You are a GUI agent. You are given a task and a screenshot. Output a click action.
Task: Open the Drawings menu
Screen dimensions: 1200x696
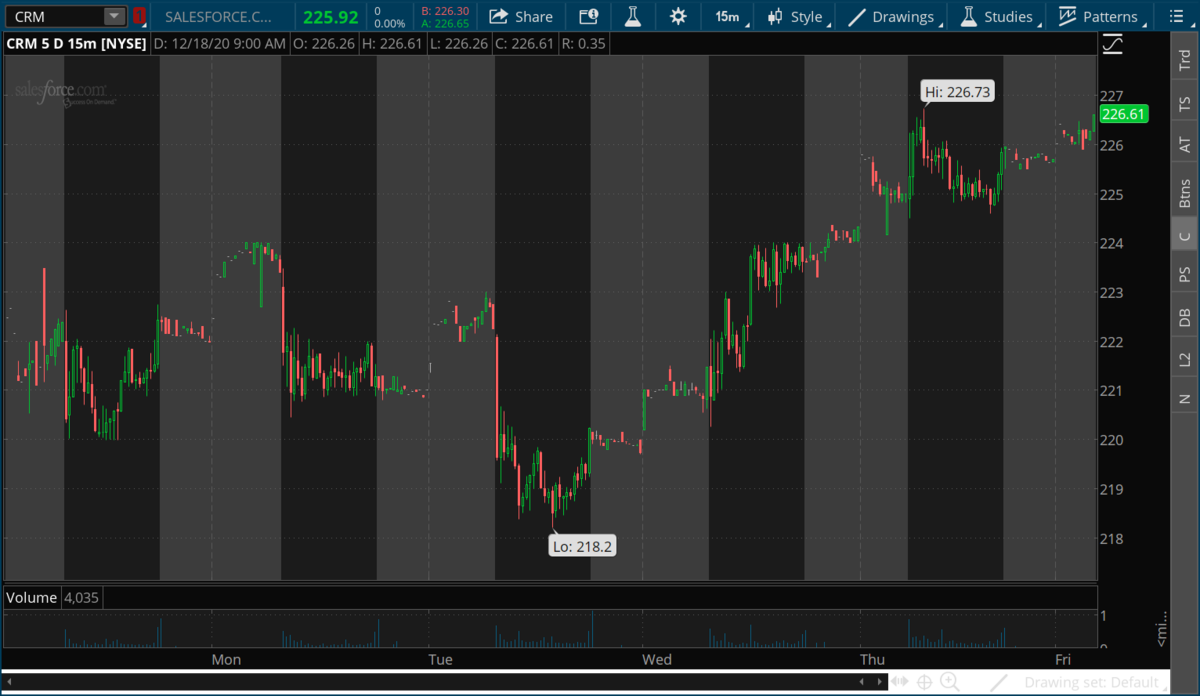coord(895,17)
